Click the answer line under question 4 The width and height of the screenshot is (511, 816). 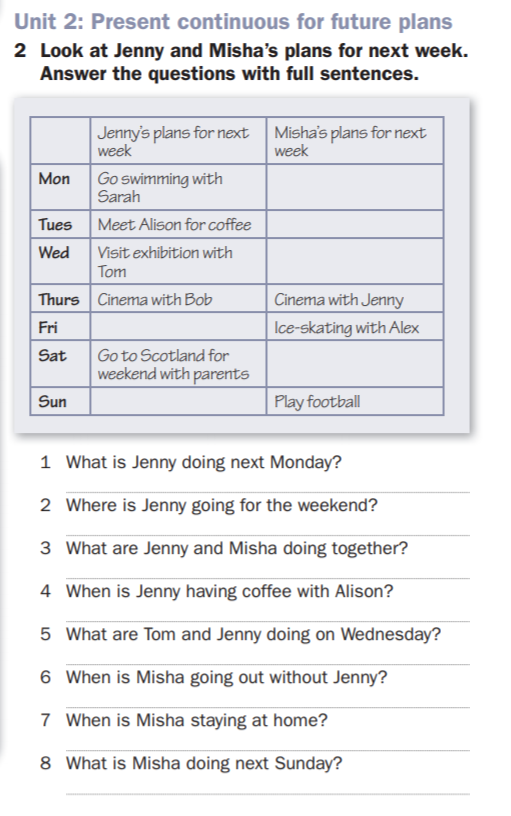coord(267,620)
